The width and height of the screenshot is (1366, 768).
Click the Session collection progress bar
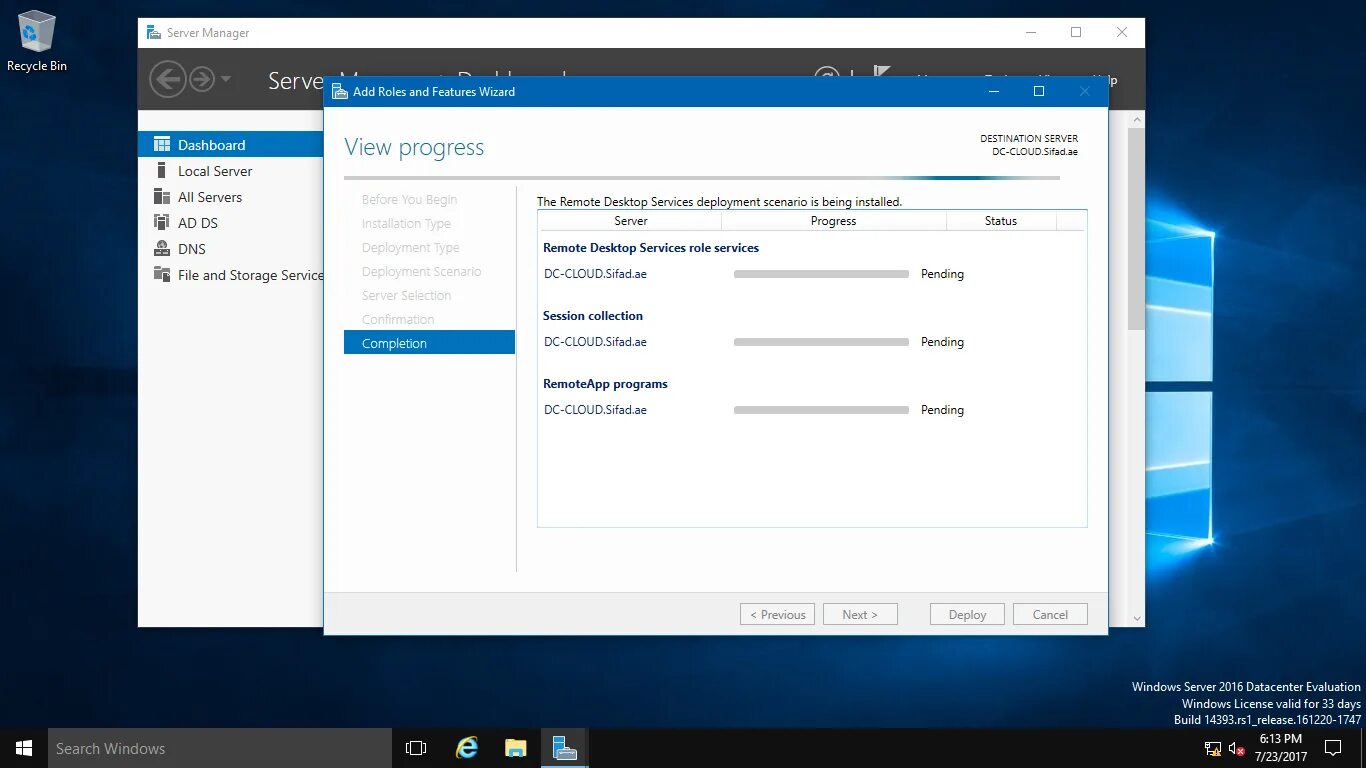pyautogui.click(x=821, y=342)
